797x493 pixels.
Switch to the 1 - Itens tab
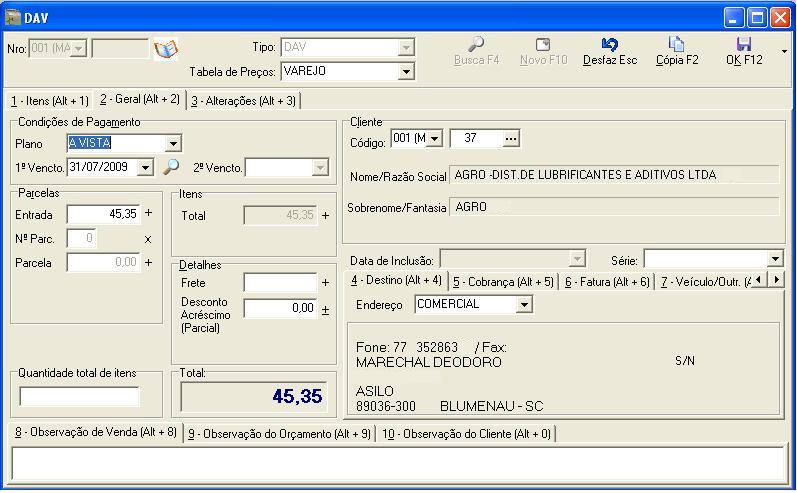[x=50, y=101]
